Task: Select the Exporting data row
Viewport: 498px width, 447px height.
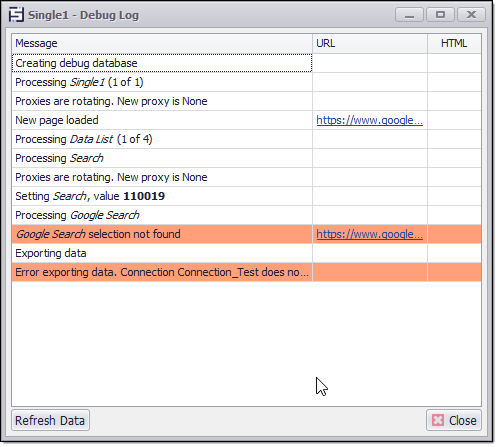Action: (246, 253)
